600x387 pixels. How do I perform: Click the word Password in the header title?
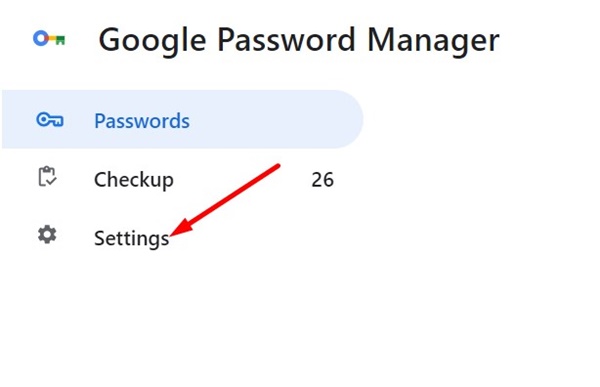click(x=287, y=39)
